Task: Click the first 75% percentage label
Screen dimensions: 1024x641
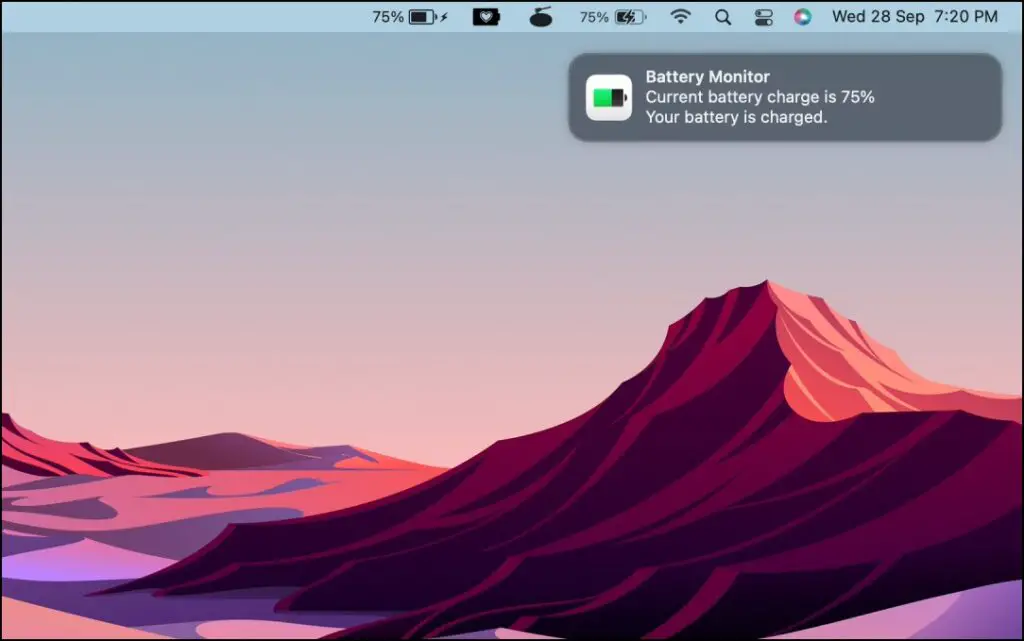Action: pos(388,17)
